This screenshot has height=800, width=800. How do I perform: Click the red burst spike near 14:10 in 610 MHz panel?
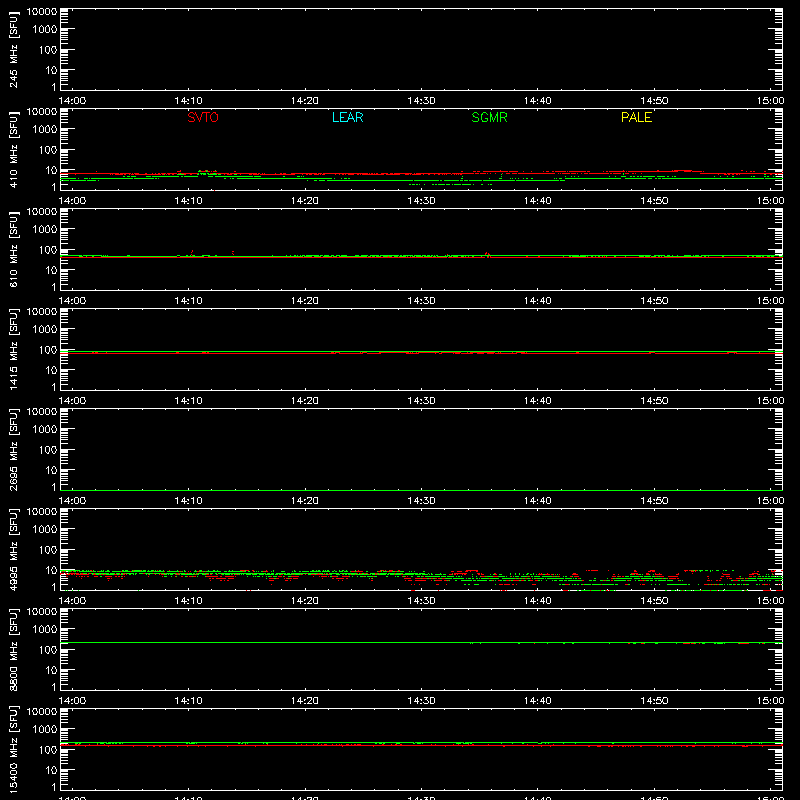(x=192, y=253)
